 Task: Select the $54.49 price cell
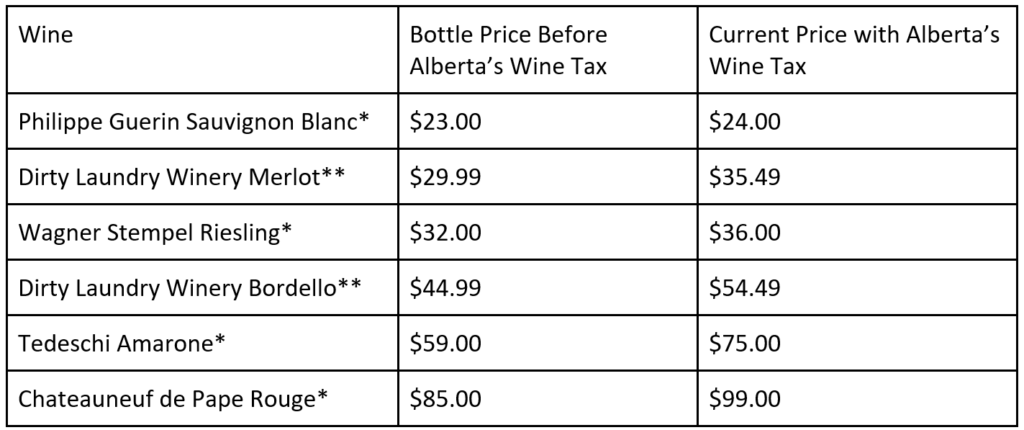(x=744, y=288)
